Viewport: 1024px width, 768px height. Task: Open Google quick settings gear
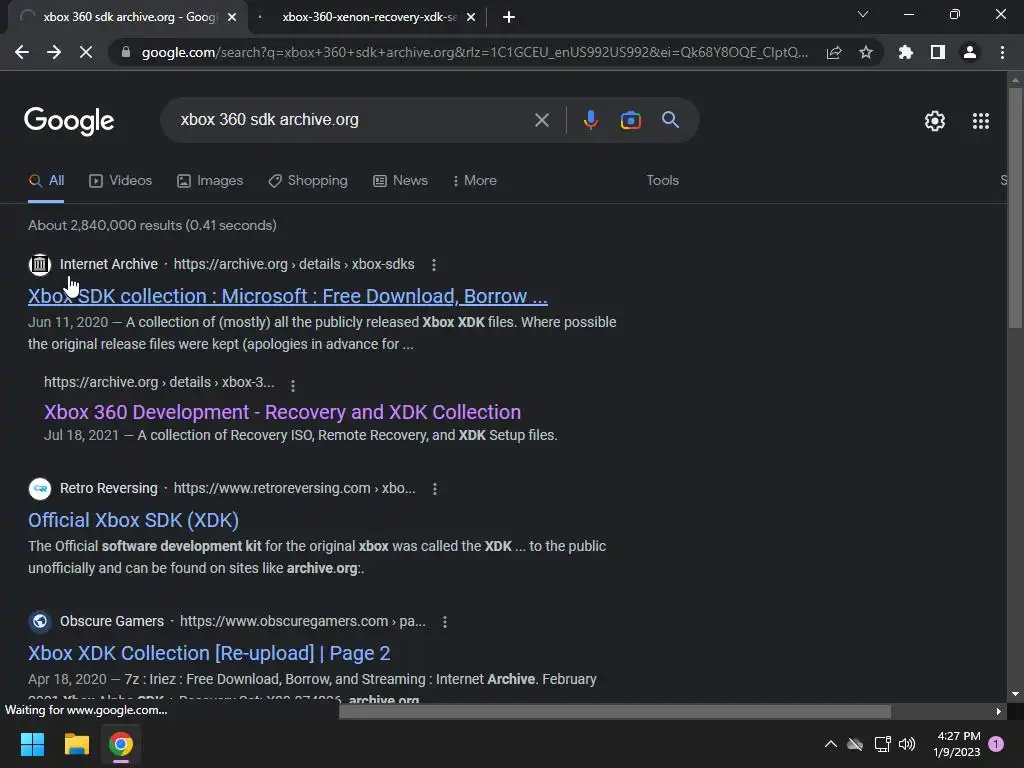[935, 121]
